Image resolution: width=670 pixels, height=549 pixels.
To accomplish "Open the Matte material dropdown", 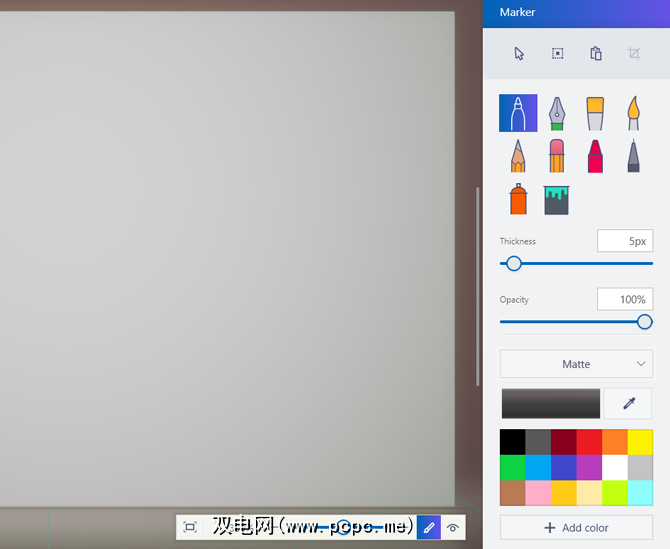I will 576,364.
